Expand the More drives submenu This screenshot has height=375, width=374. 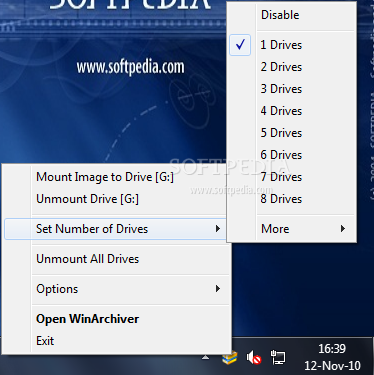(292, 229)
